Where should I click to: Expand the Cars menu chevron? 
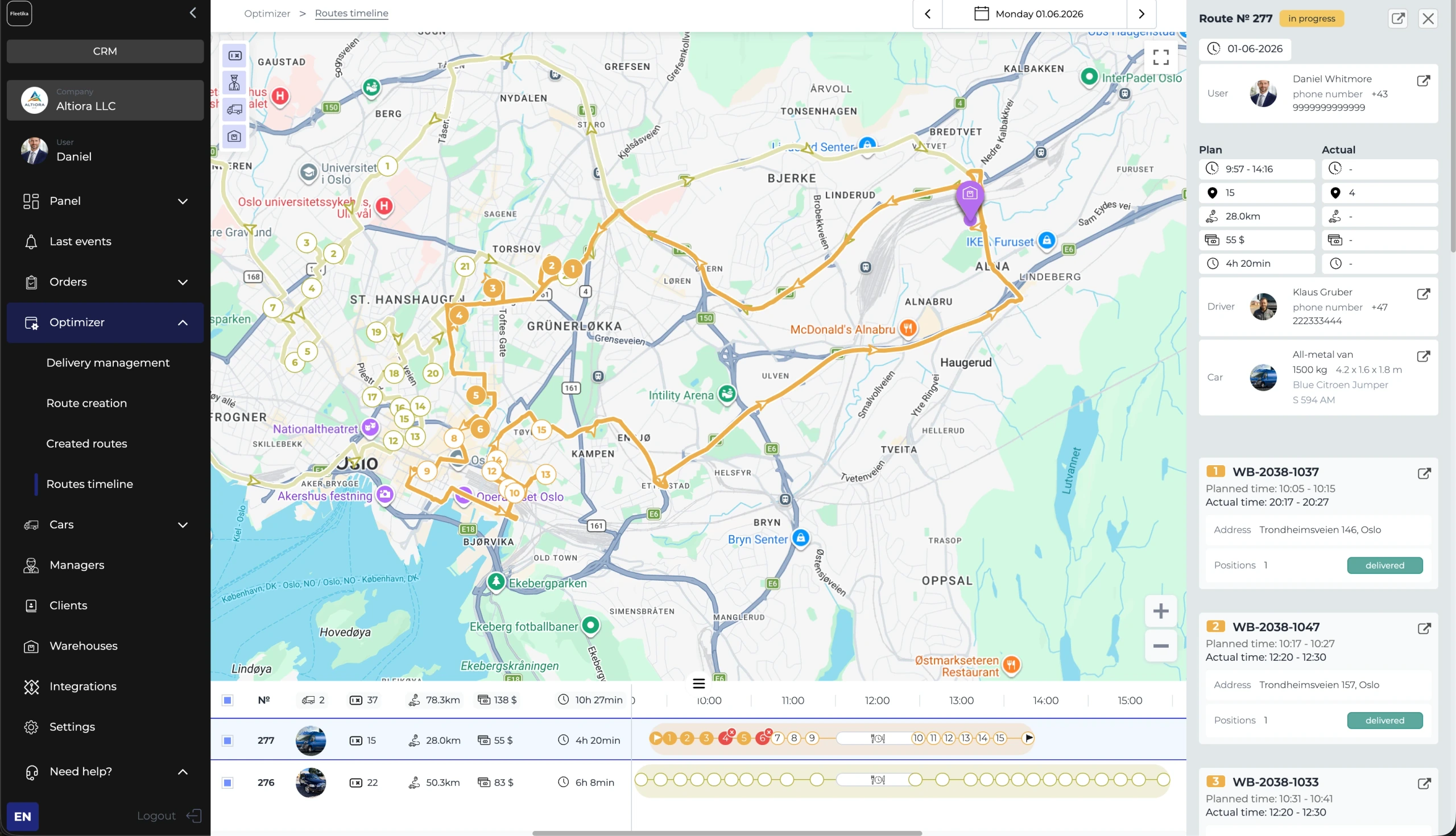pyautogui.click(x=183, y=525)
